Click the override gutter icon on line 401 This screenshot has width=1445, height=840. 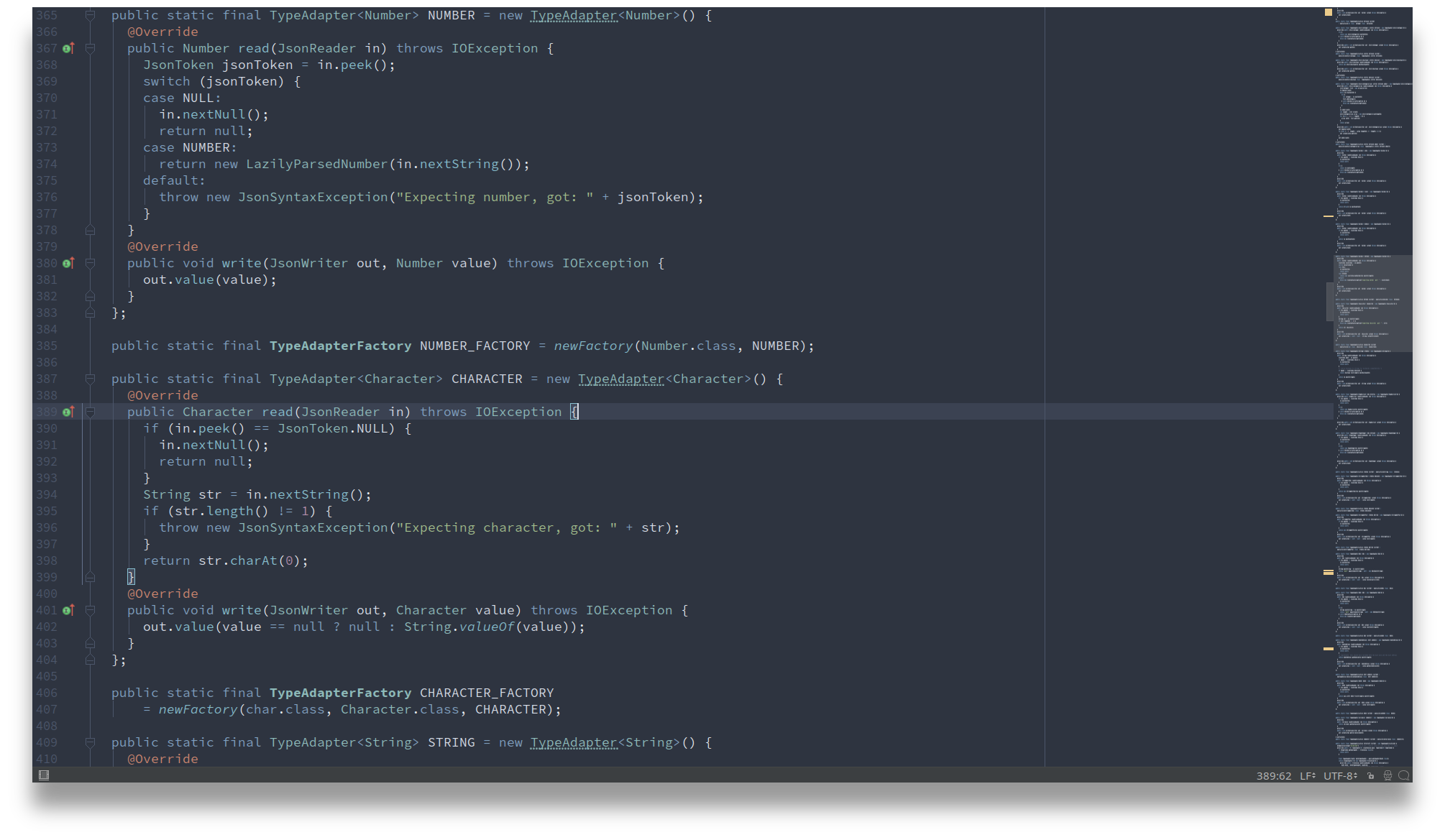click(x=68, y=610)
